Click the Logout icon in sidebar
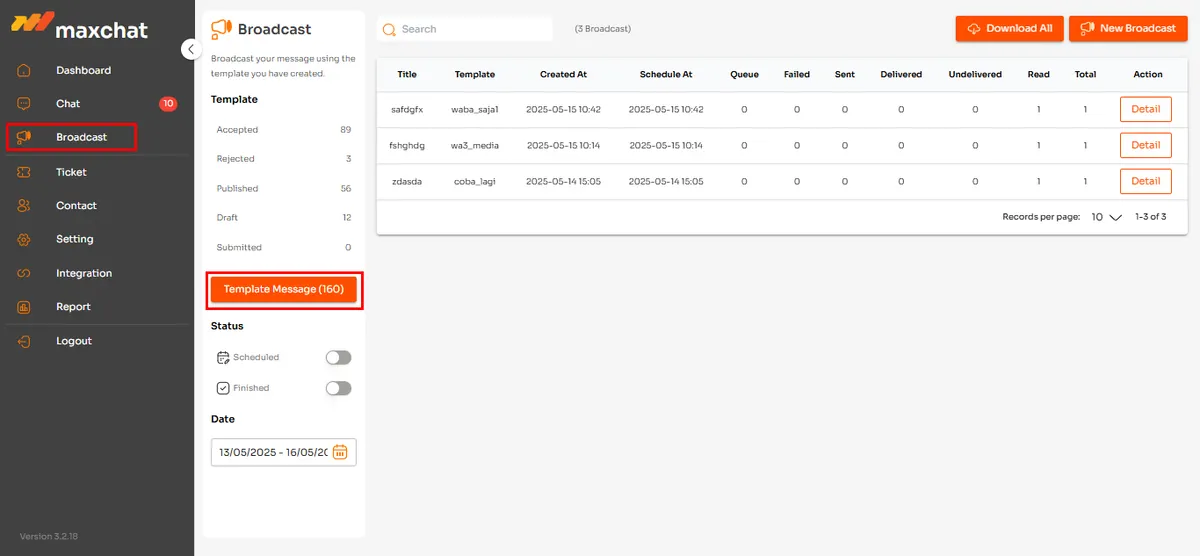Screen dimensions: 1200x556 24,341
